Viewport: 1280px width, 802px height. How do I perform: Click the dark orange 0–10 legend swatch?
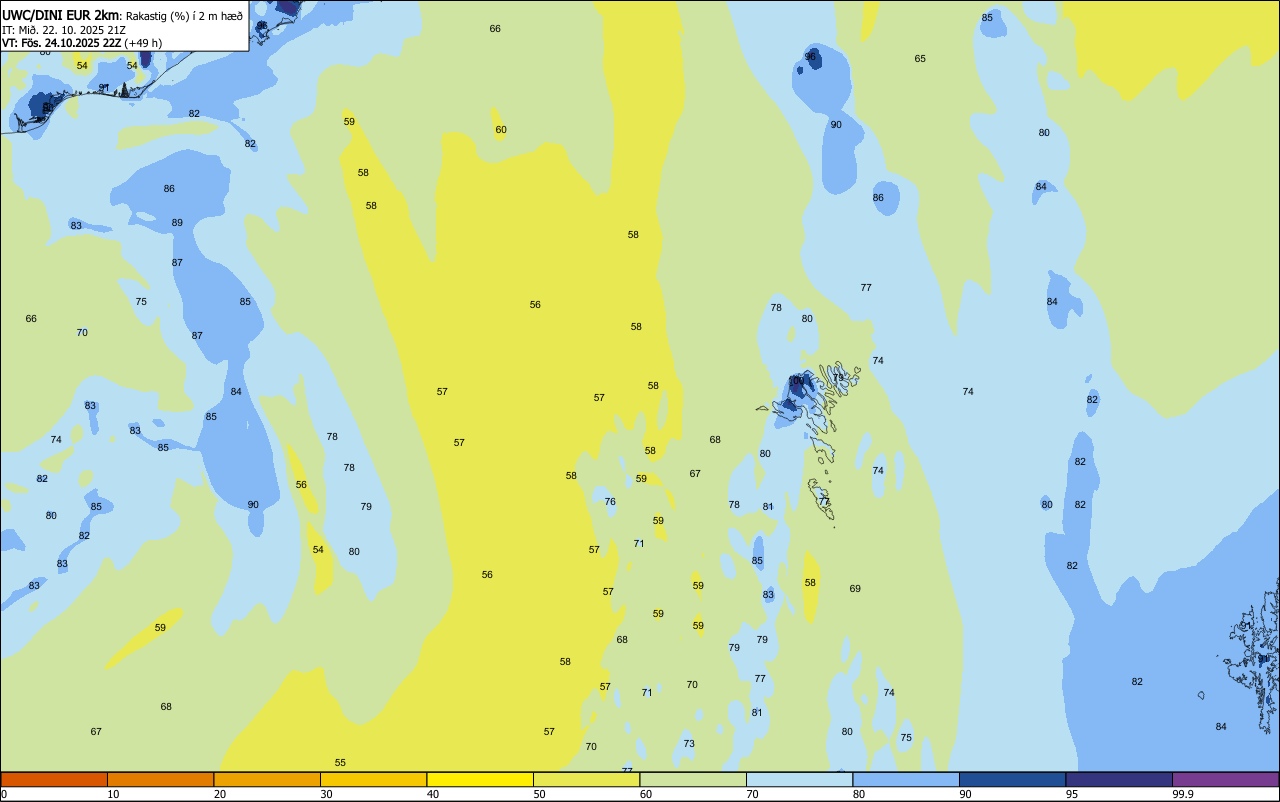54,779
